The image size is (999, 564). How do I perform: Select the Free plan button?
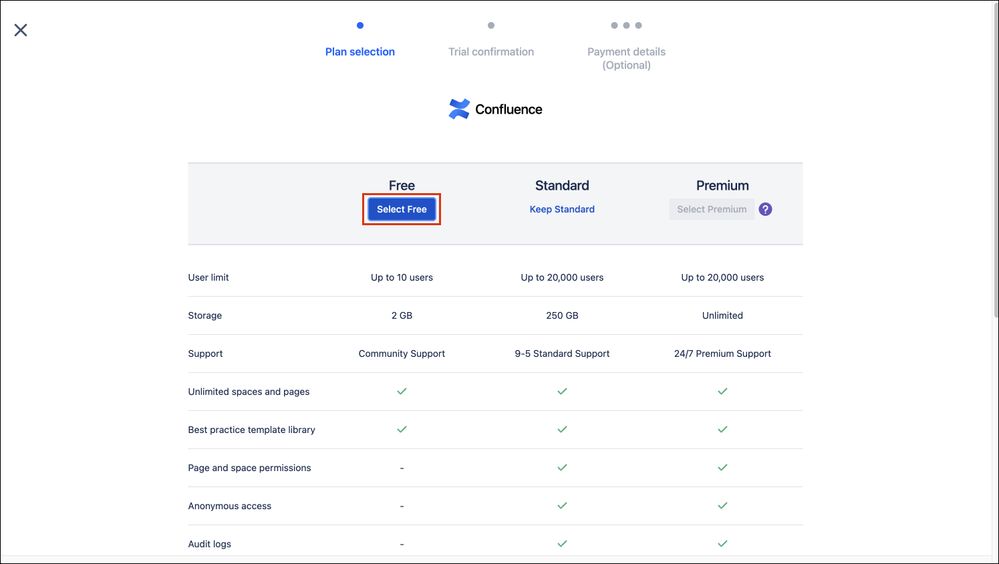pyautogui.click(x=401, y=209)
